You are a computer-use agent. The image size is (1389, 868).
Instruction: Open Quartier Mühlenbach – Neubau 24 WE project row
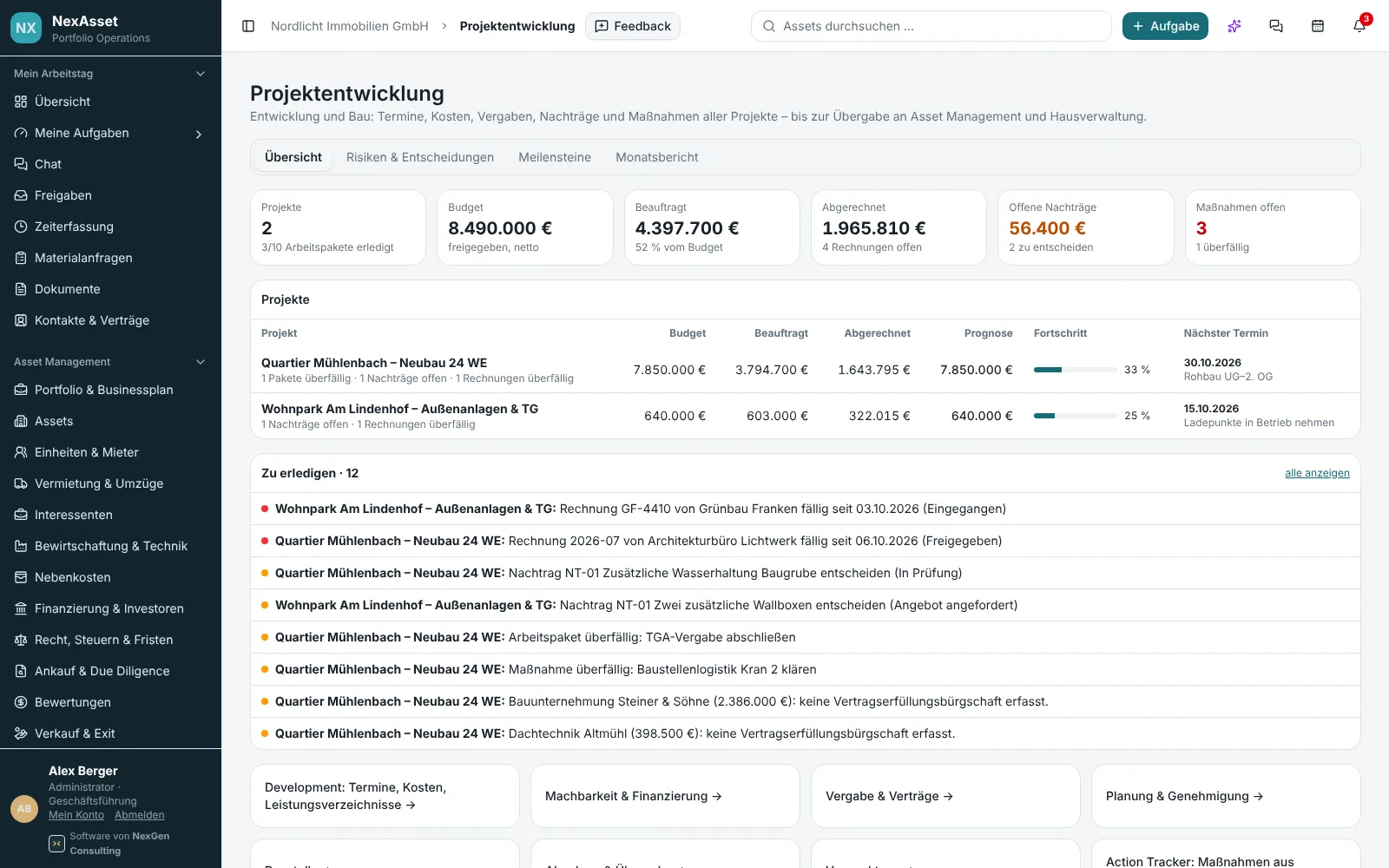(x=805, y=370)
